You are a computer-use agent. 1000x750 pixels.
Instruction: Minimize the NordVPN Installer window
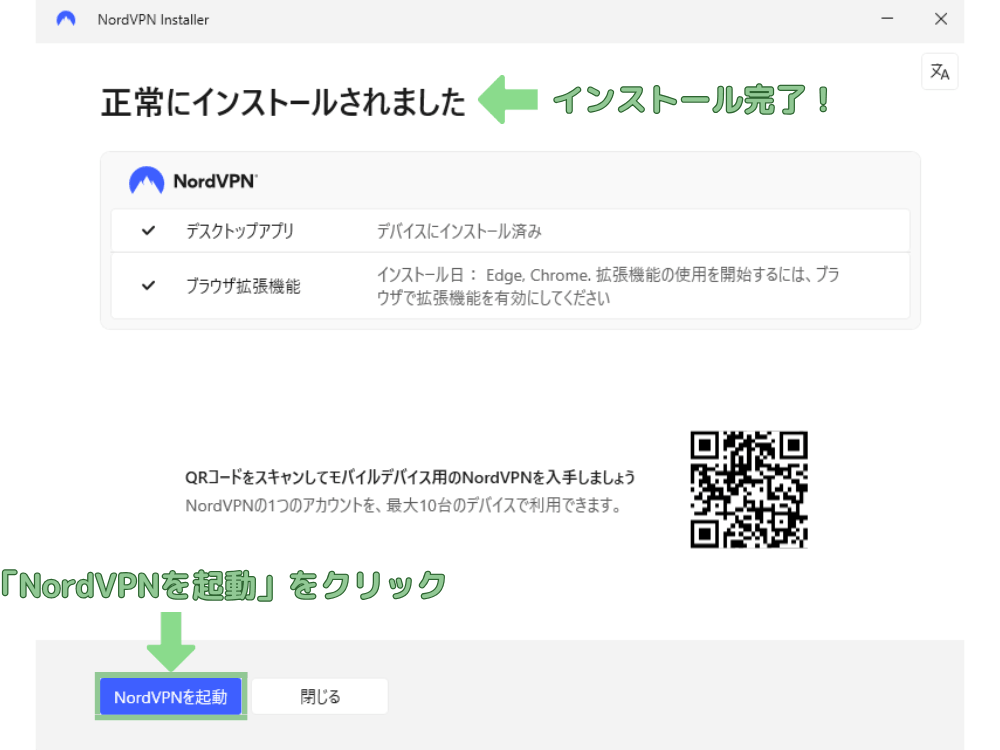click(887, 19)
